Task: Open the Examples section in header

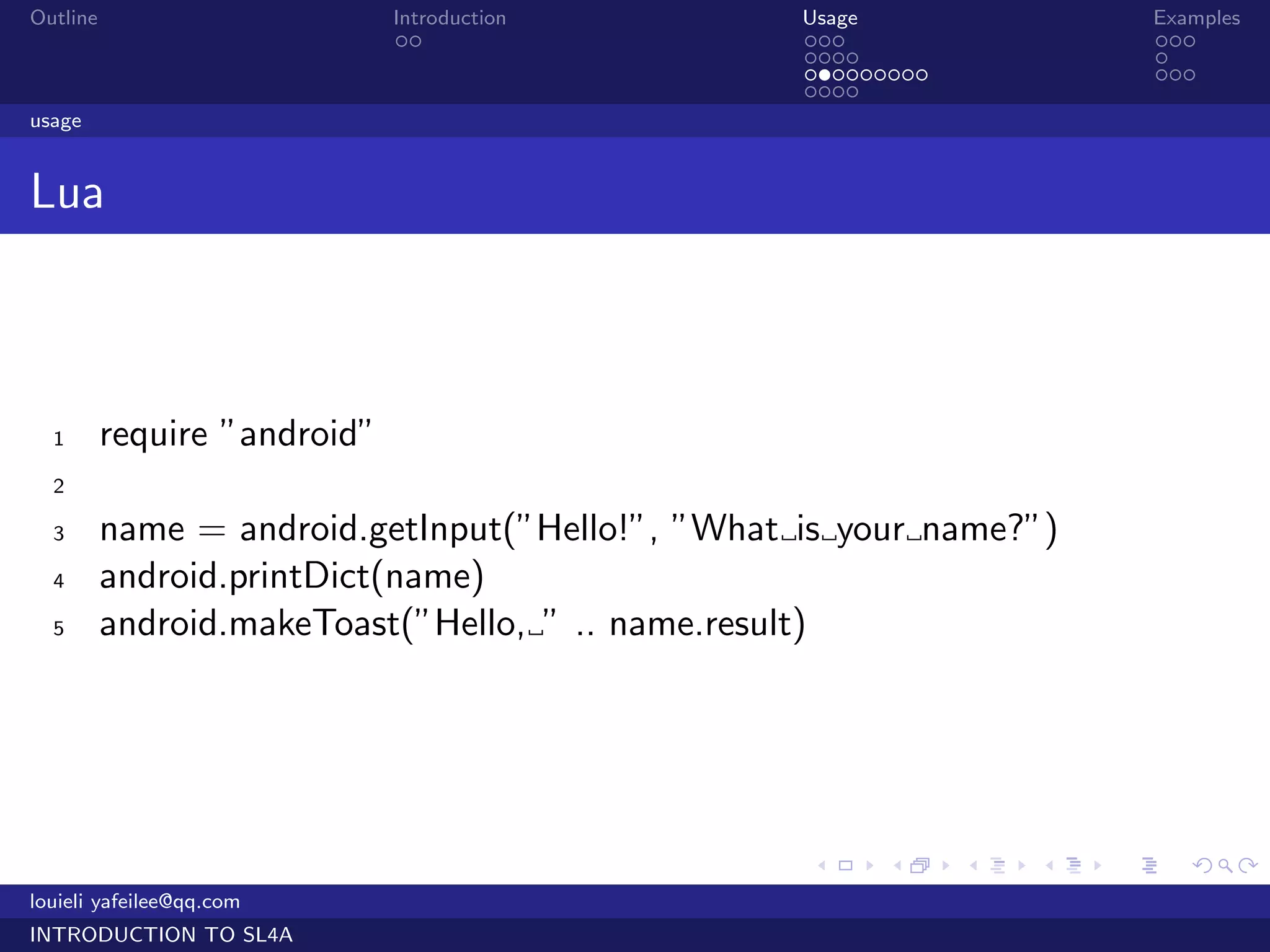Action: (x=1197, y=18)
